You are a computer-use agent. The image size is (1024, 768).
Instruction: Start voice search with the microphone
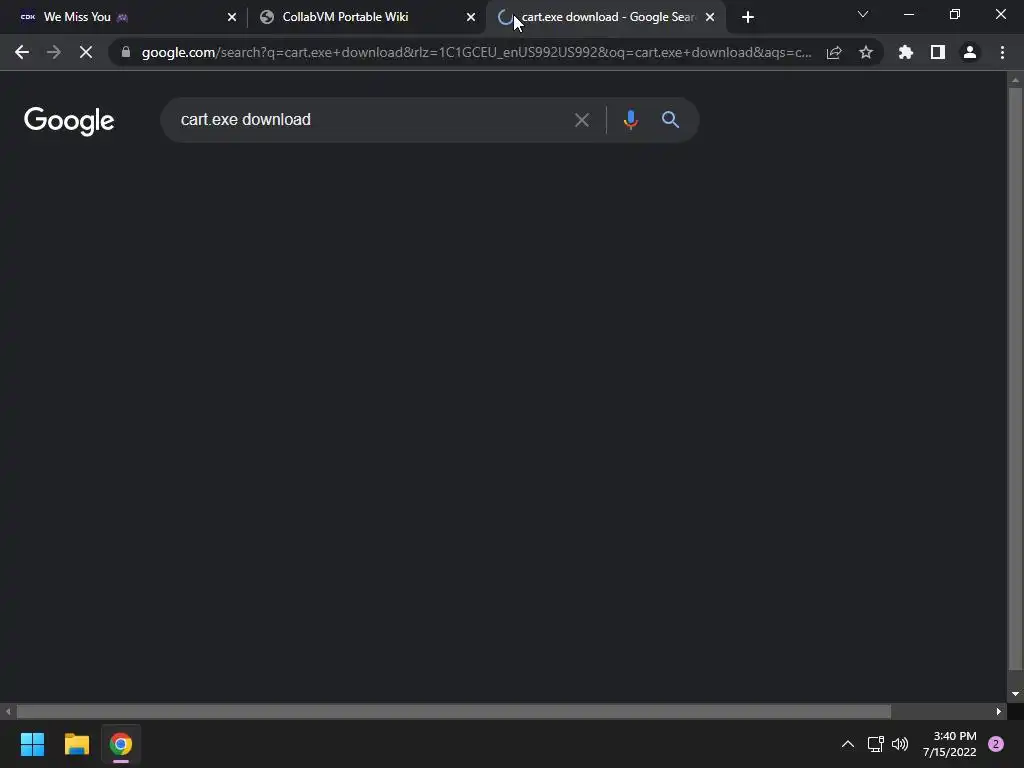coord(631,120)
